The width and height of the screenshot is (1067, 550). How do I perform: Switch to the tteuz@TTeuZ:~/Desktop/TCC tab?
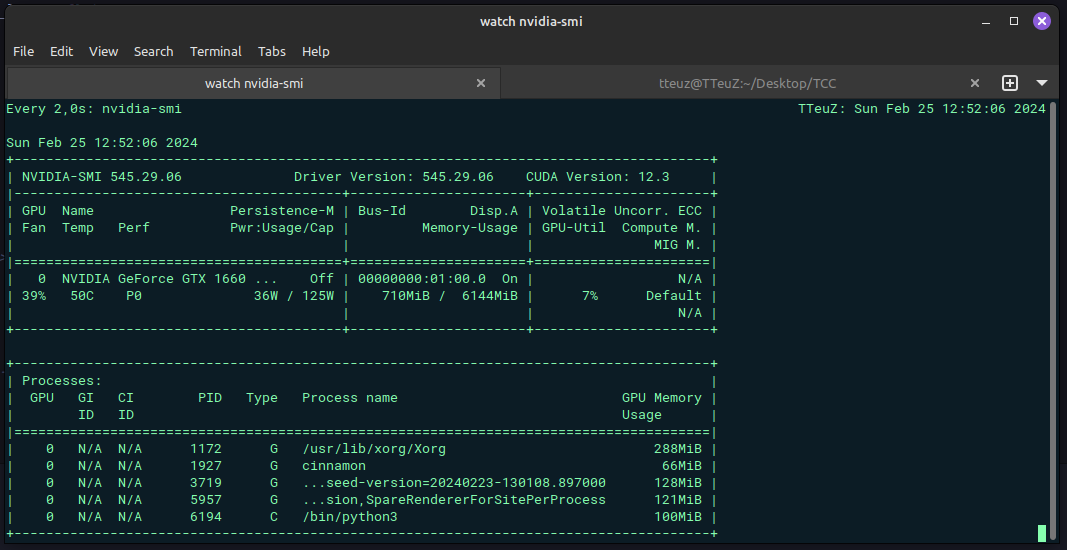[747, 83]
